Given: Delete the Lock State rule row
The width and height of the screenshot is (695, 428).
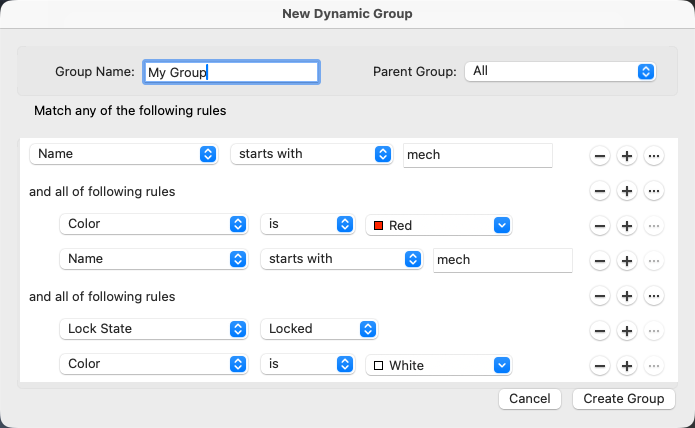Looking at the screenshot, I should point(600,331).
